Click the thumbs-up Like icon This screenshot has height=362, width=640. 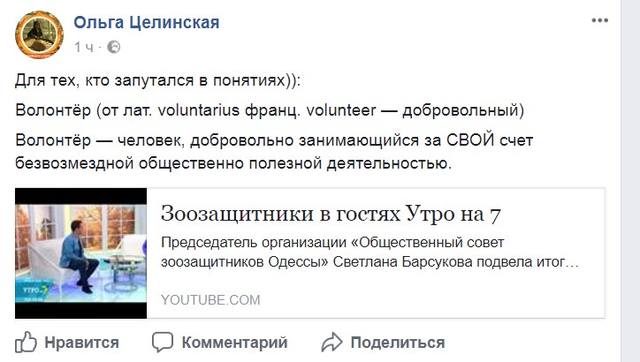[x=26, y=342]
